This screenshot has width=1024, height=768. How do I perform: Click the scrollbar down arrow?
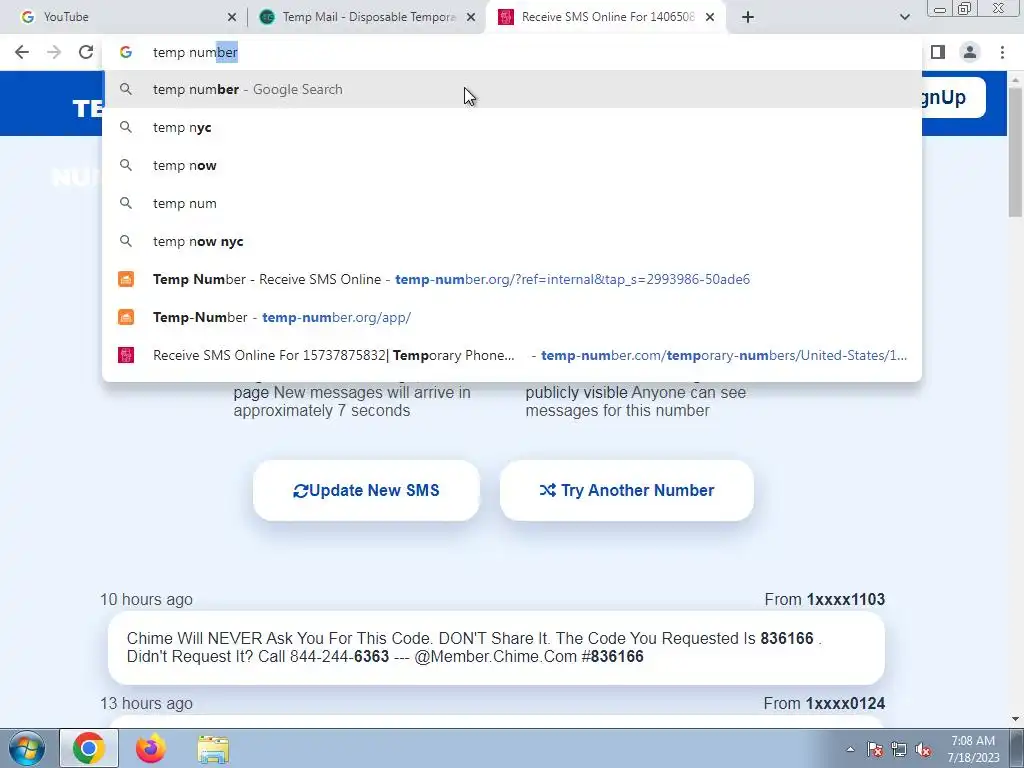coord(1015,719)
